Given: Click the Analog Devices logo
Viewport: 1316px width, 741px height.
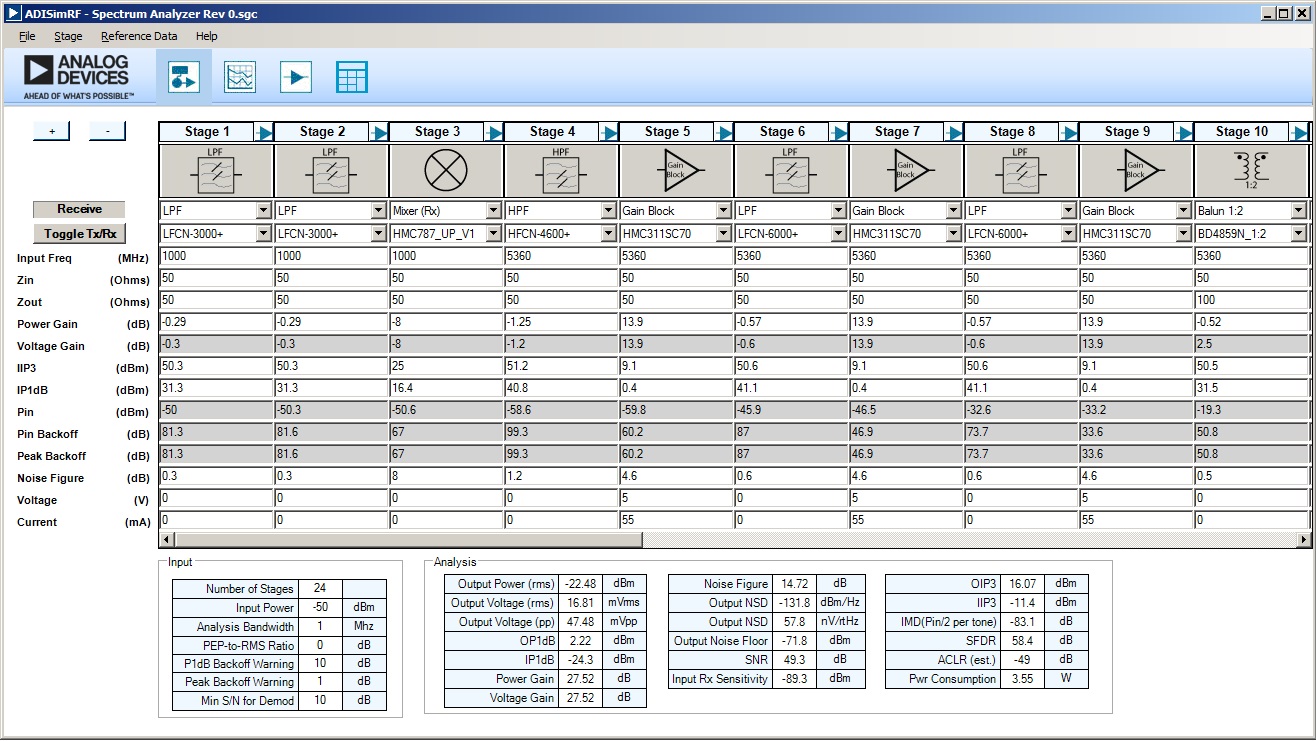Looking at the screenshot, I should (x=74, y=76).
